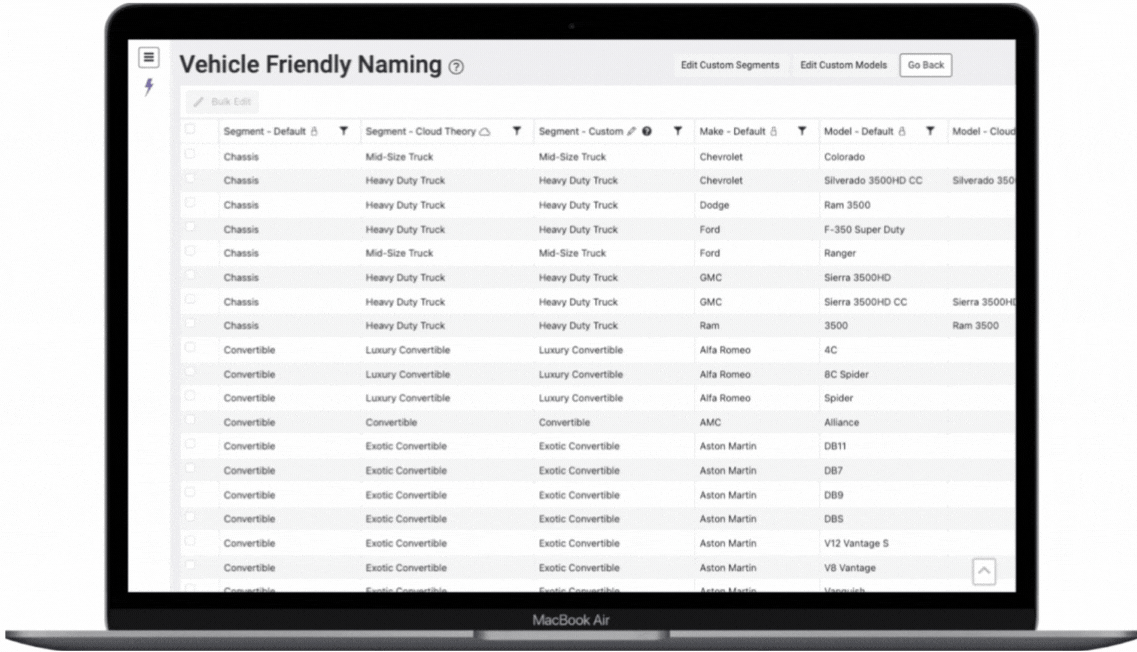
Task: Click Custom segment cell for 4C row
Action: [580, 350]
